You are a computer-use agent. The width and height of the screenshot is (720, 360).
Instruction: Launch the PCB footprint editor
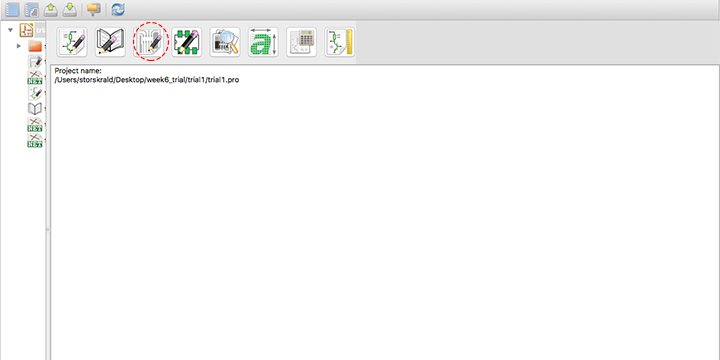click(x=187, y=42)
